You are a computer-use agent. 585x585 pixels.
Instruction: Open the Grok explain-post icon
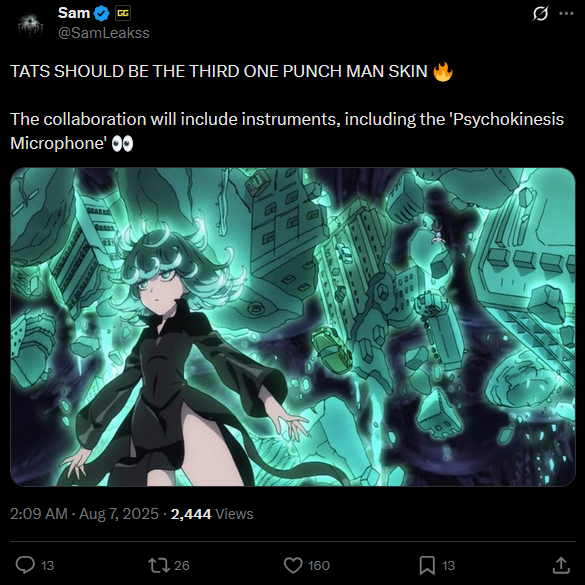(540, 14)
